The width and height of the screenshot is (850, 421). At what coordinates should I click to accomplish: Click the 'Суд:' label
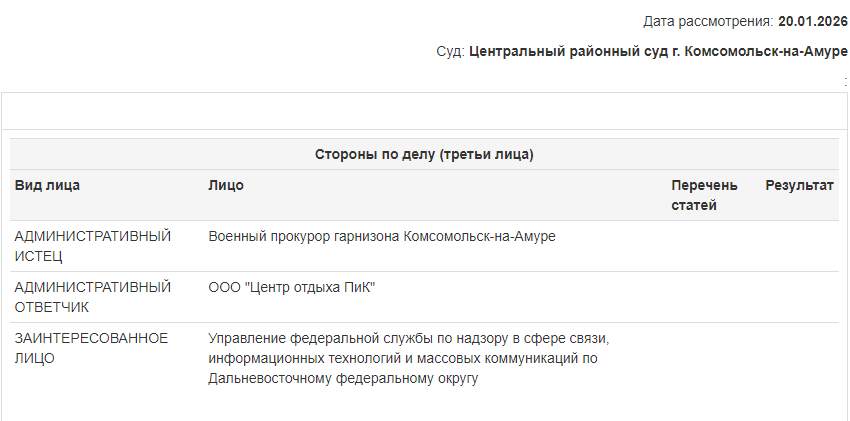pyautogui.click(x=450, y=51)
